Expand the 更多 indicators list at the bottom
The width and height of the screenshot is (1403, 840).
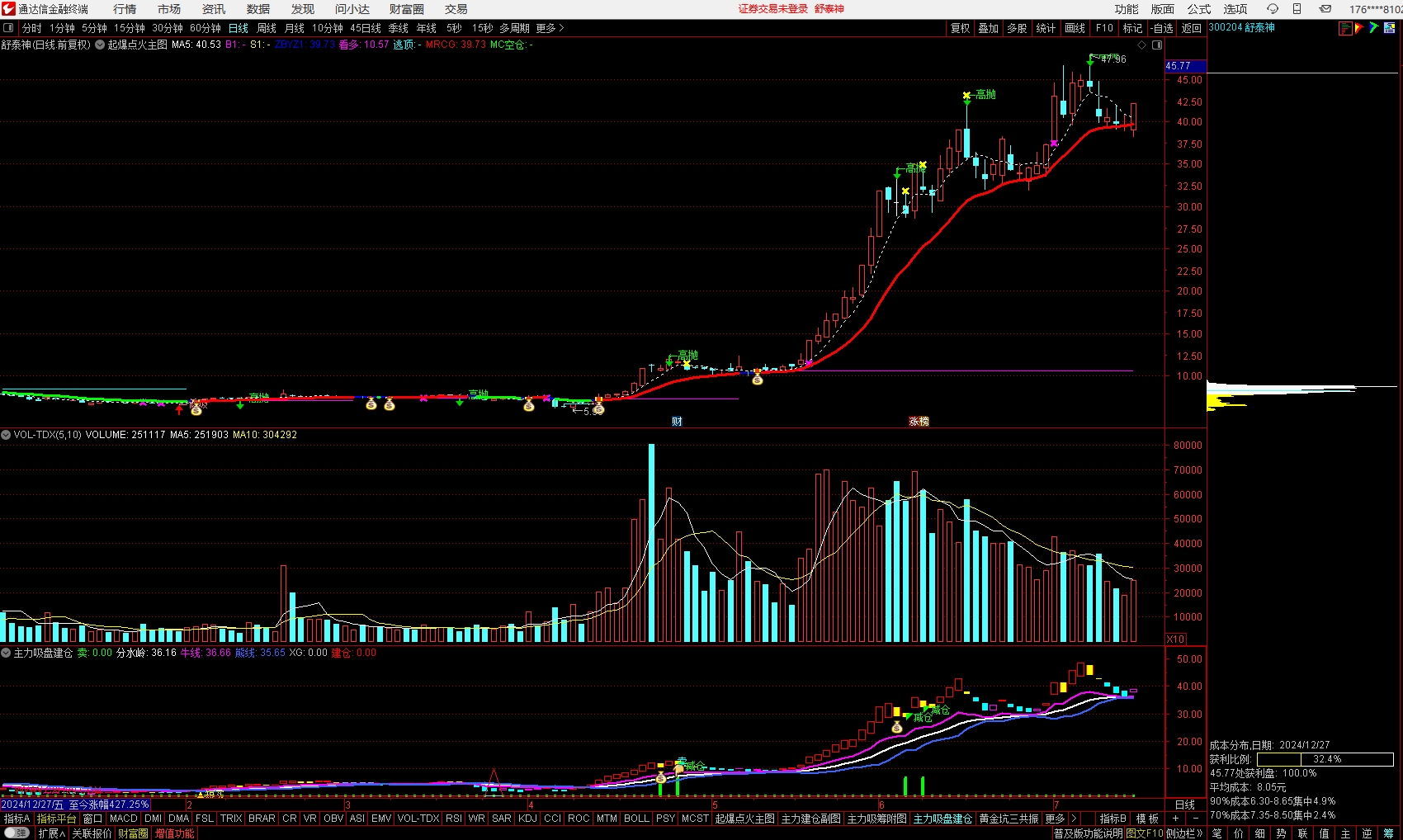point(1055,819)
